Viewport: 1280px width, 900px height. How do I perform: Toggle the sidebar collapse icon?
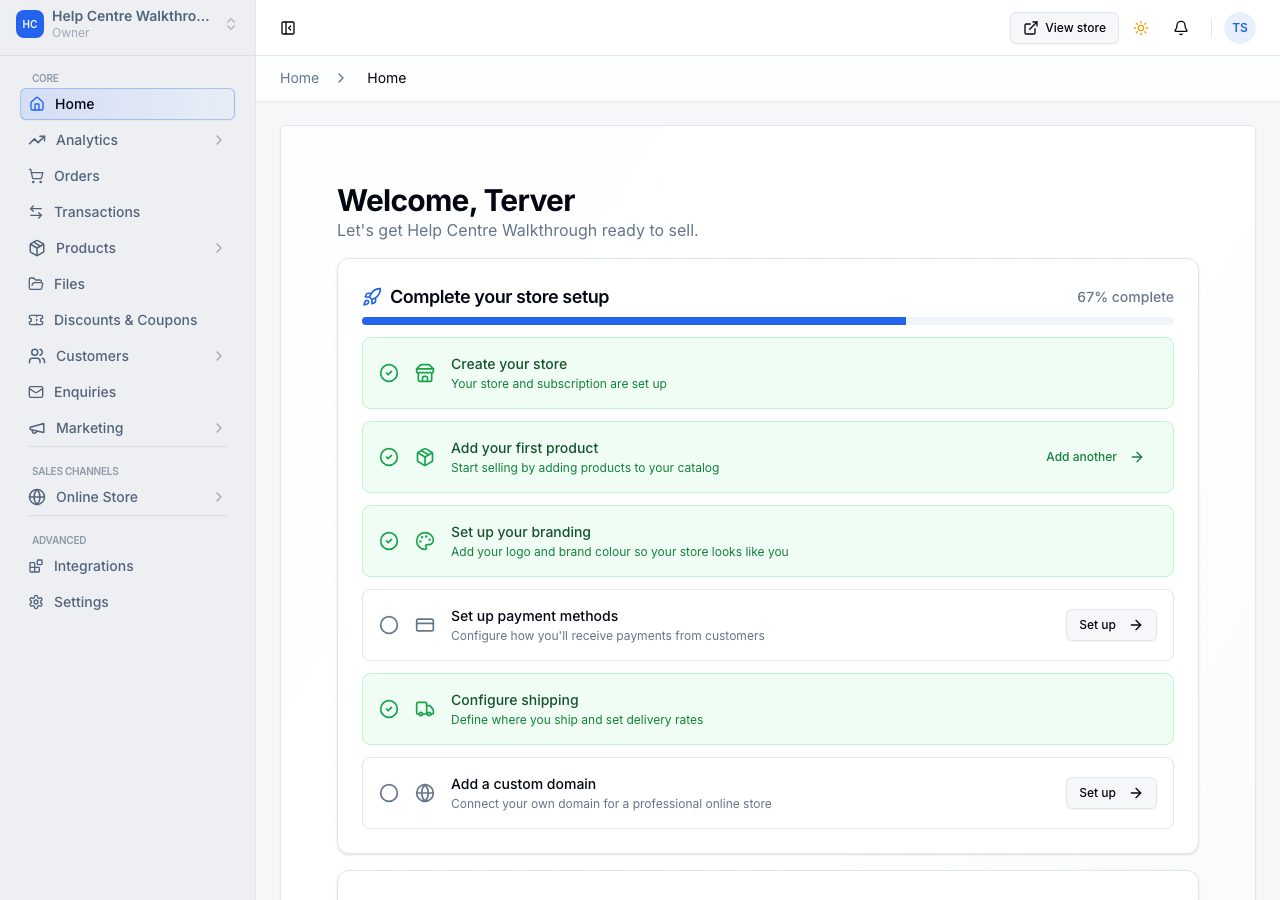click(288, 28)
